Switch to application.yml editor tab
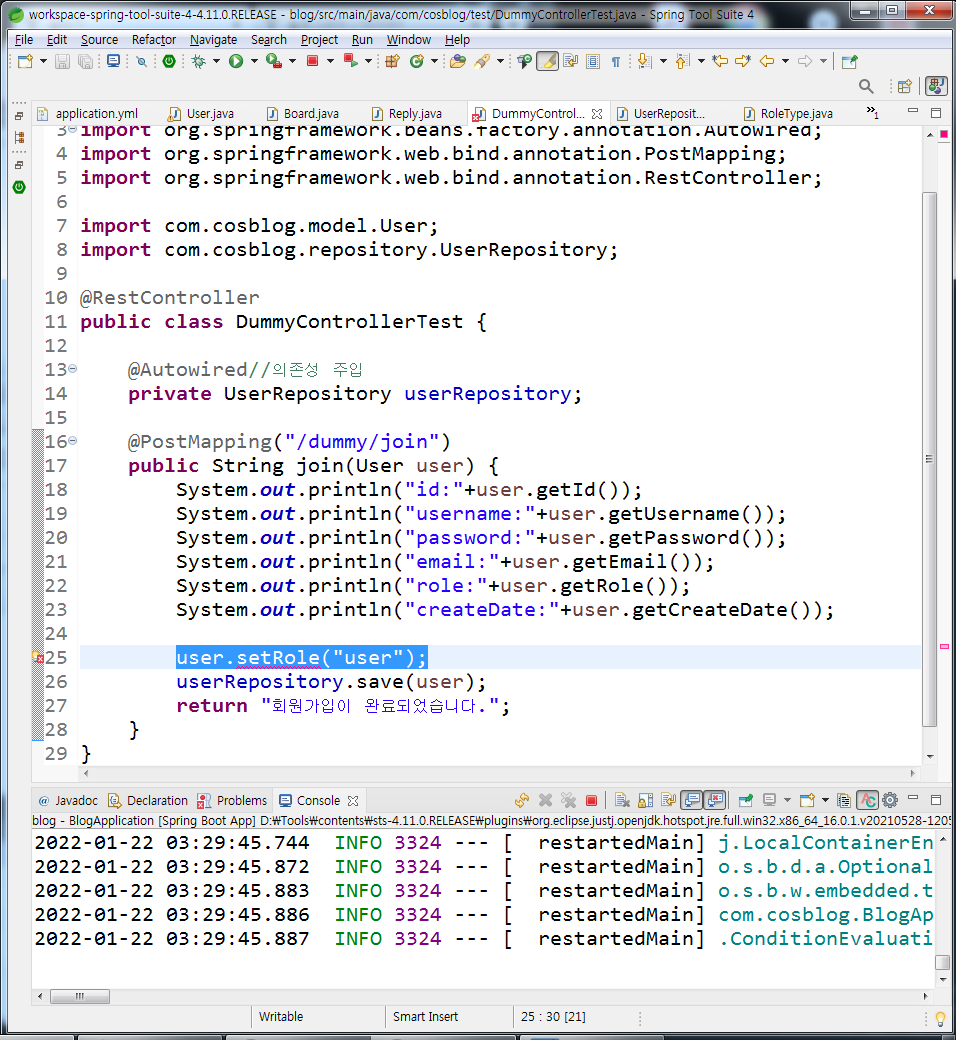 tap(88, 113)
